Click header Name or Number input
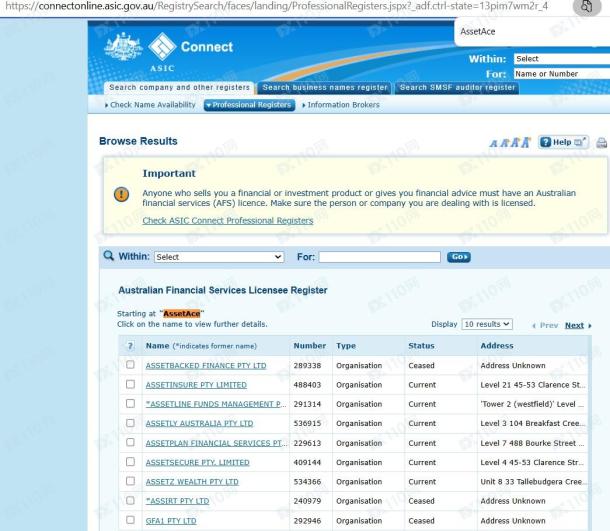 click(x=562, y=74)
